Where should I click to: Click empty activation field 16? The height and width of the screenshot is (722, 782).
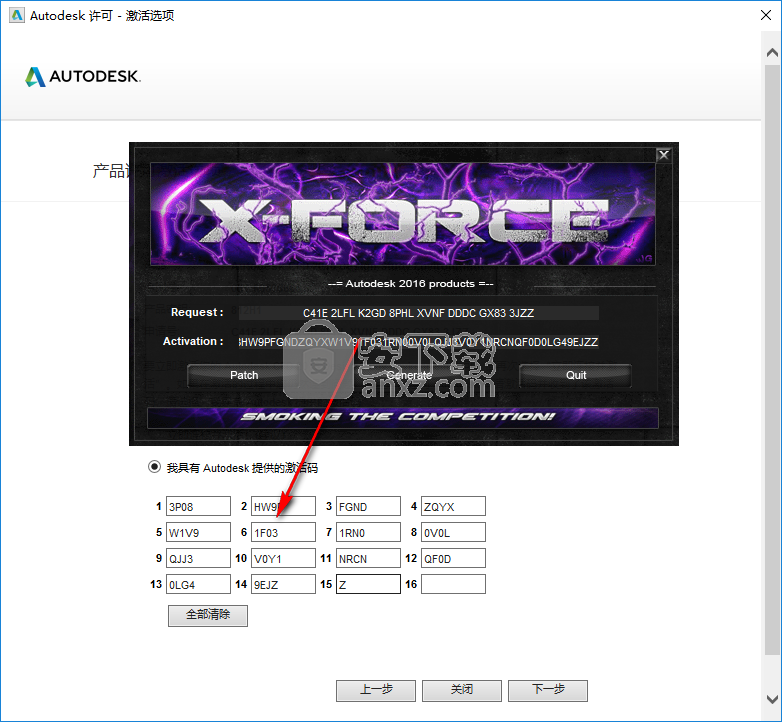[453, 584]
